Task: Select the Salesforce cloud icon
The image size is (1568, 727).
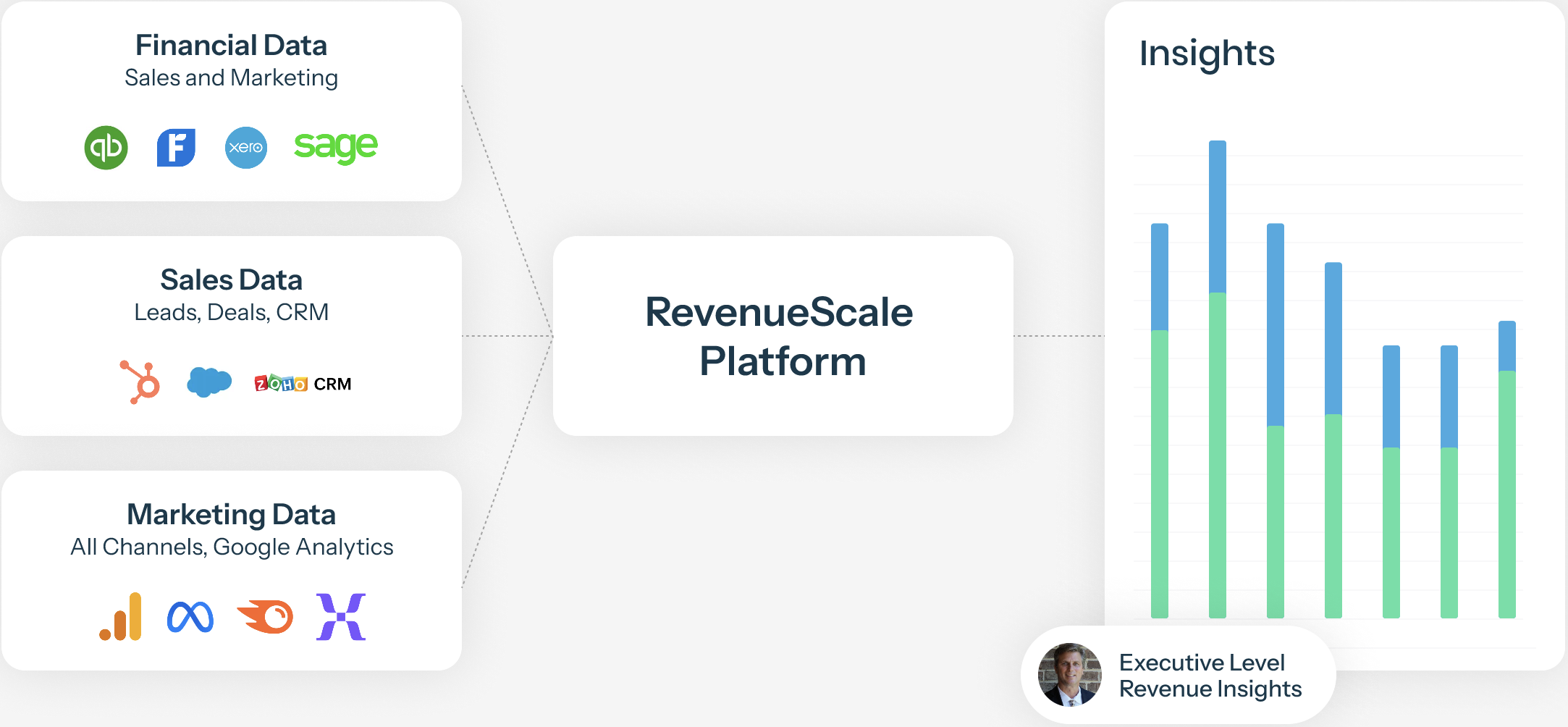Action: pos(209,382)
